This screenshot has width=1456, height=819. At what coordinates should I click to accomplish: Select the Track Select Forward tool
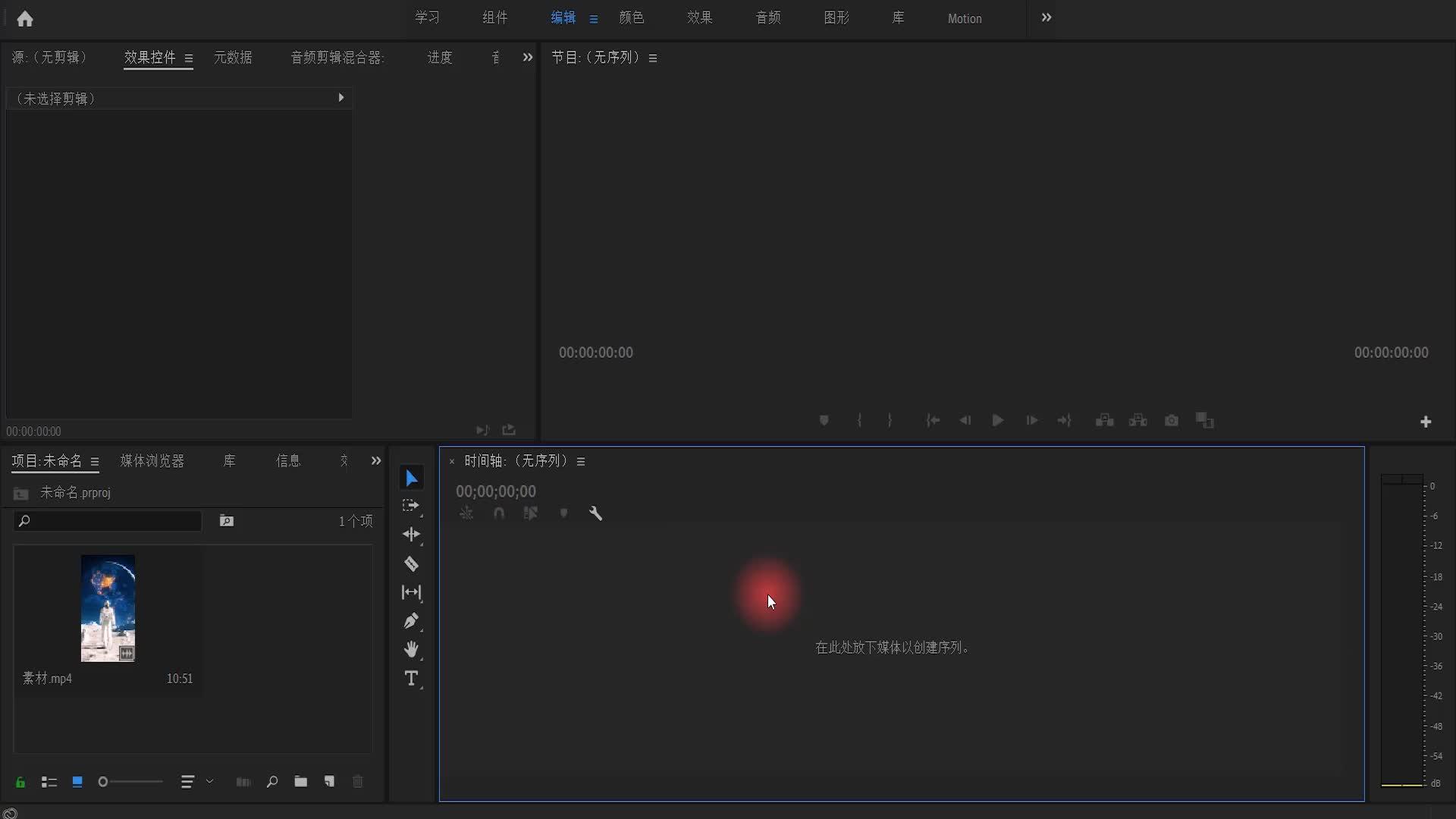pos(411,506)
